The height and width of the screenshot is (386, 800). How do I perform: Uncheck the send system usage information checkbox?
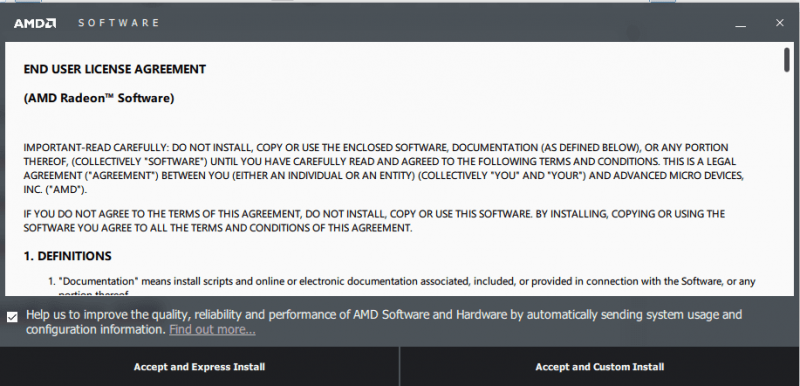[x=12, y=317]
